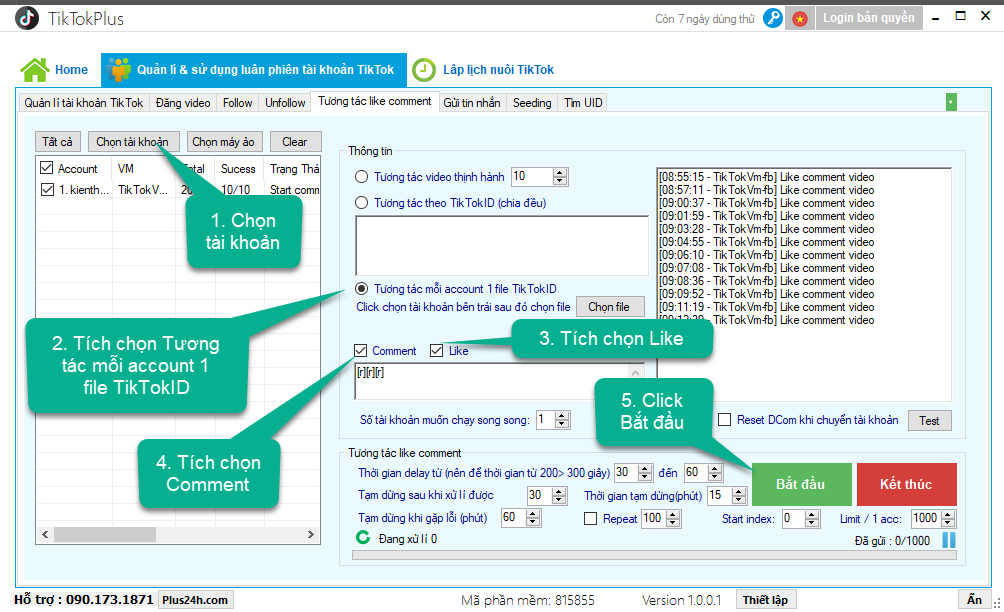Viewport: 1004px width, 612px height.
Task: Click the Trạng Thái column header
Action: 294,168
